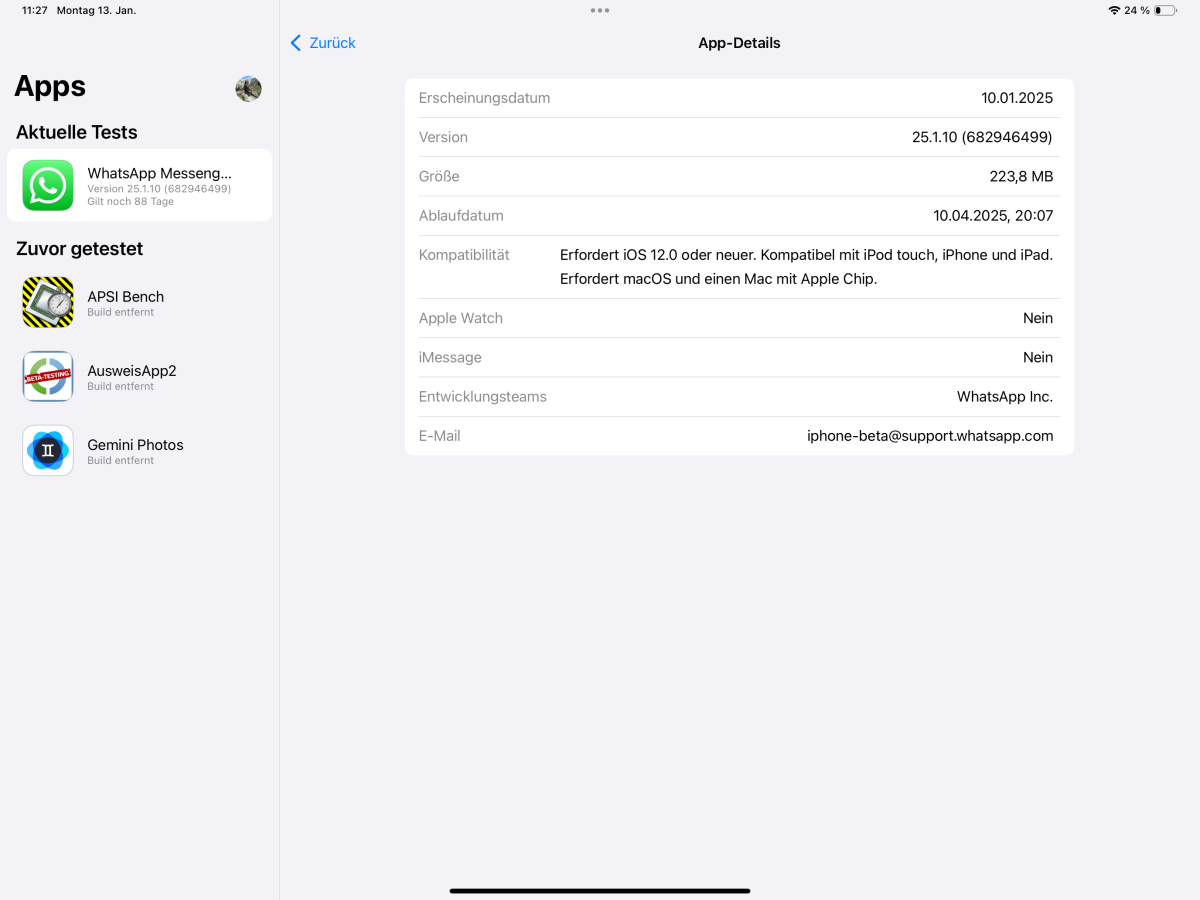Screen dimensions: 1200x900
Task: Tap the WhatsApp Messenger app icon
Action: click(48, 185)
